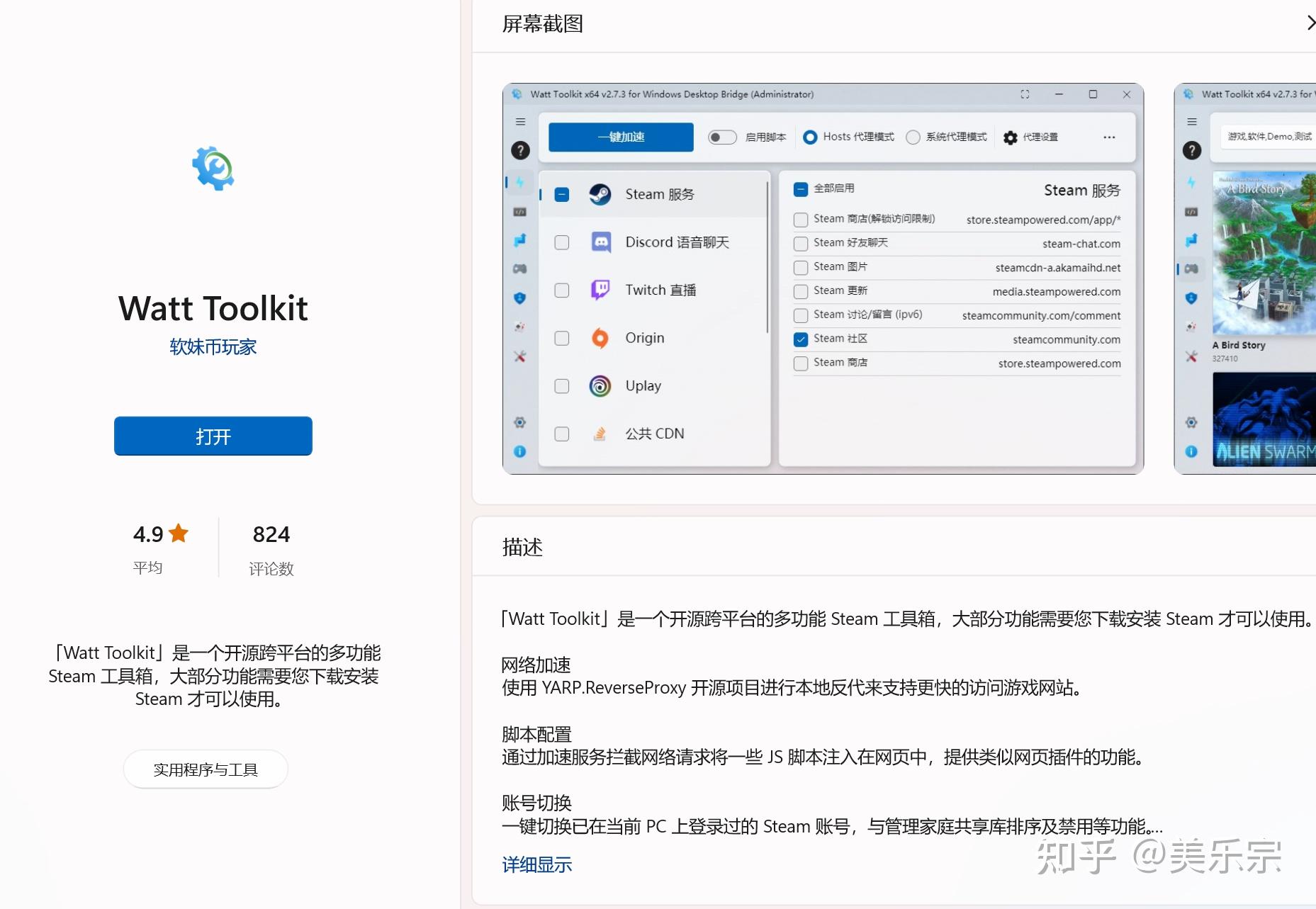Open the gamepad library icon in first screenshot
The image size is (1316, 909).
[x=519, y=269]
